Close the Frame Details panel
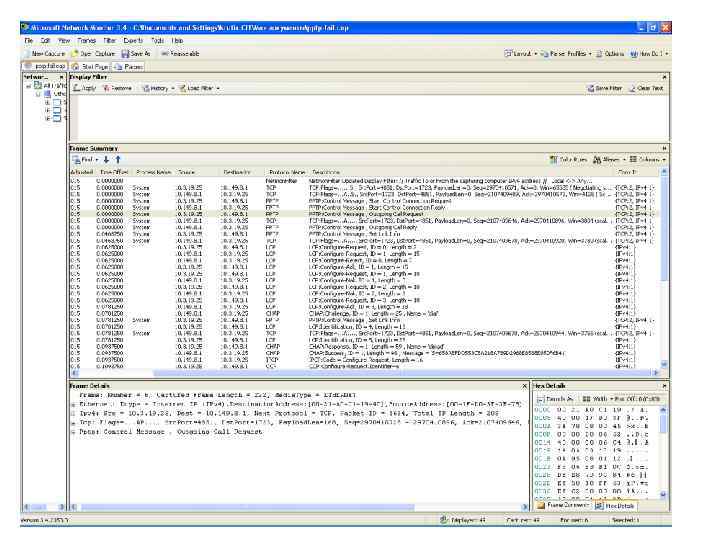The height and width of the screenshot is (540, 720). (525, 385)
